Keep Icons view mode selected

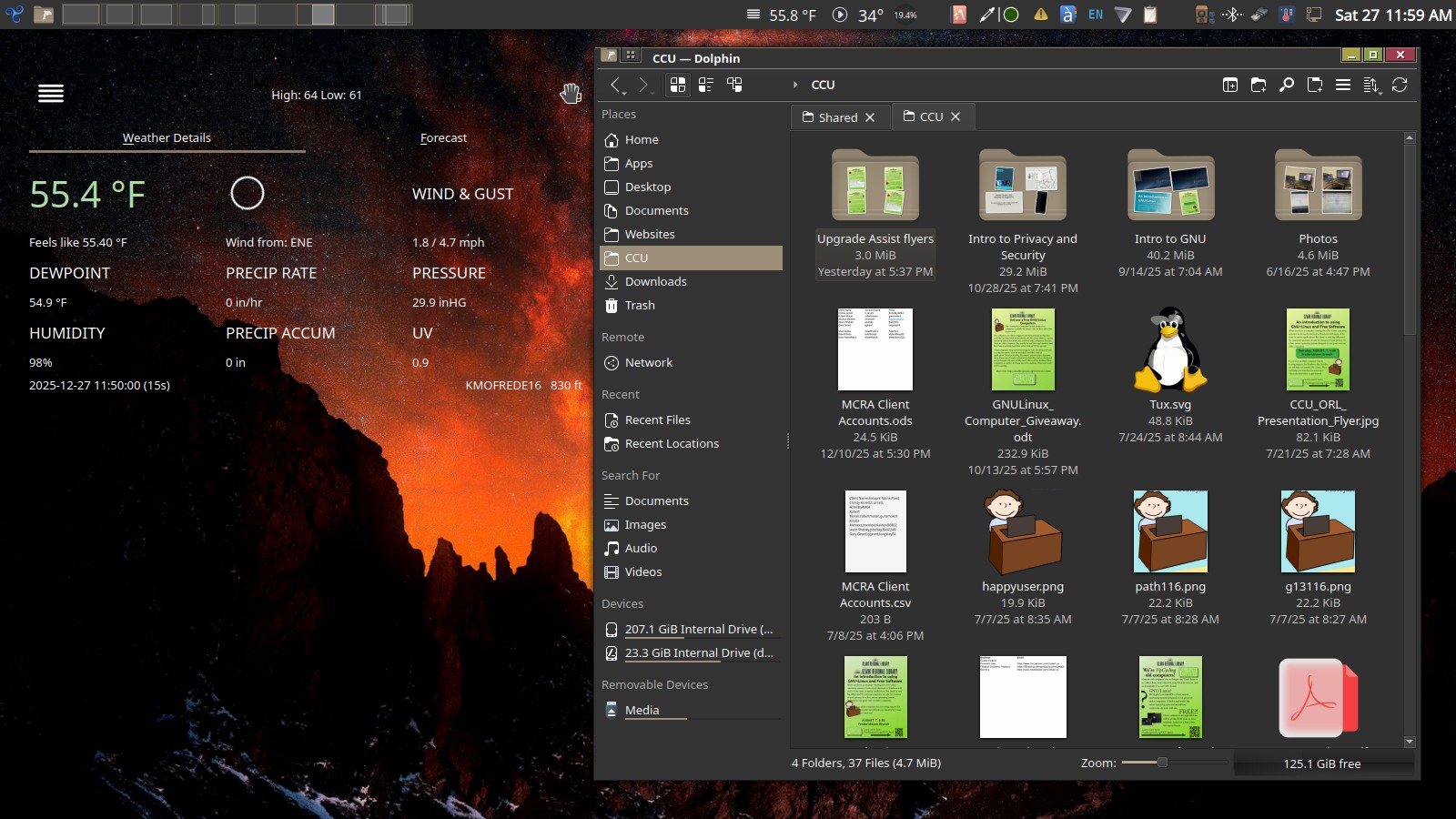[677, 85]
